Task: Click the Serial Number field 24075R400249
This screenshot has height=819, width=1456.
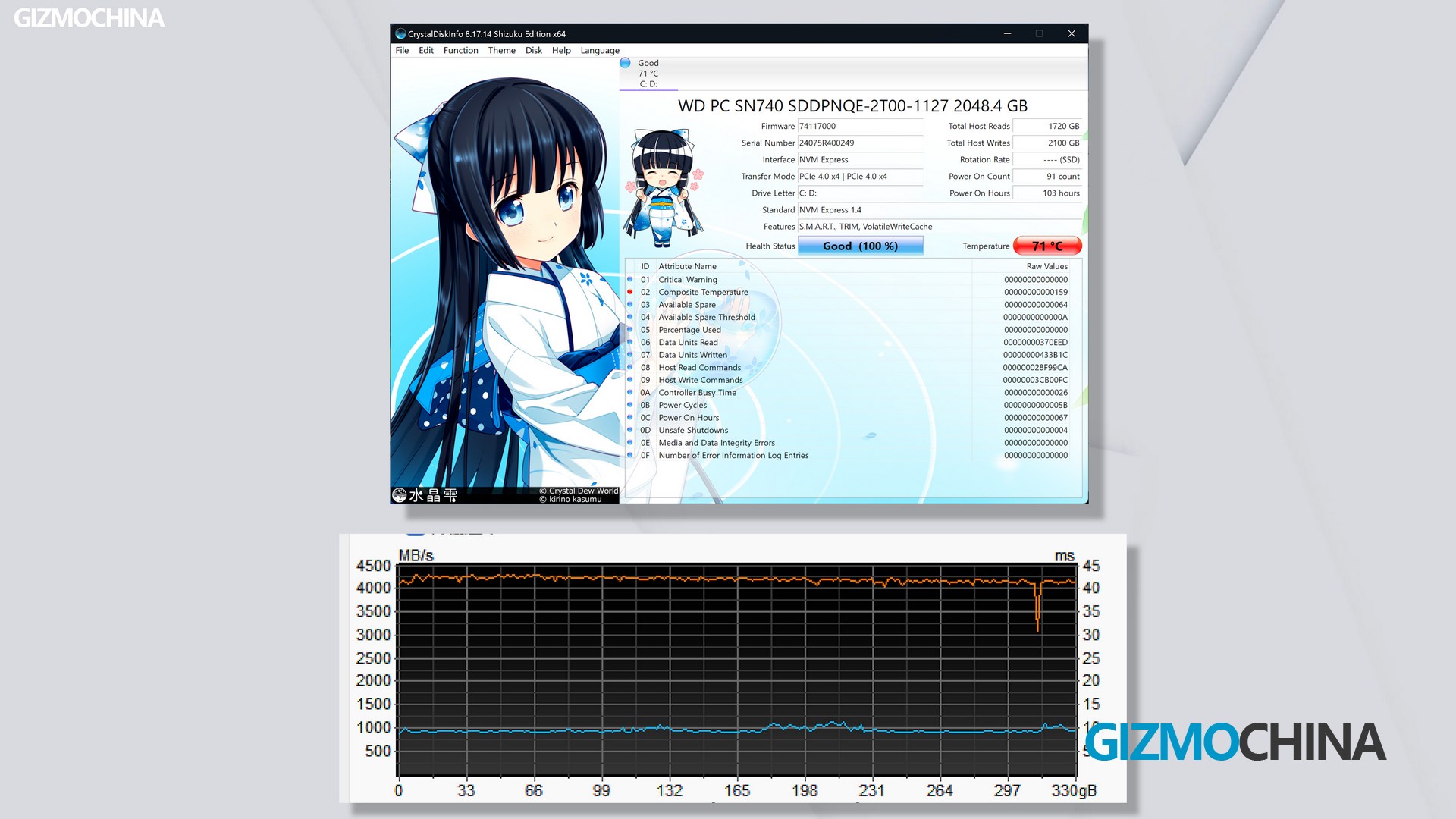Action: pyautogui.click(x=860, y=143)
